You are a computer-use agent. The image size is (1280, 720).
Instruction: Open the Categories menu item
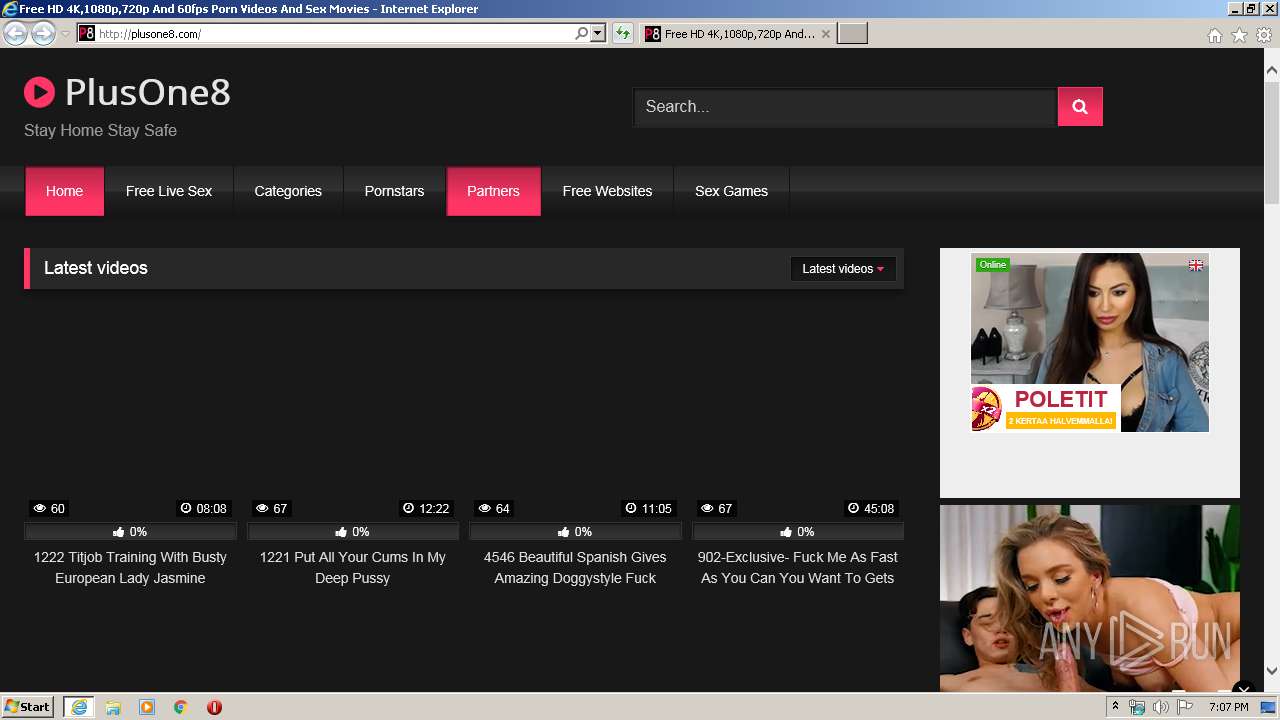pos(288,191)
